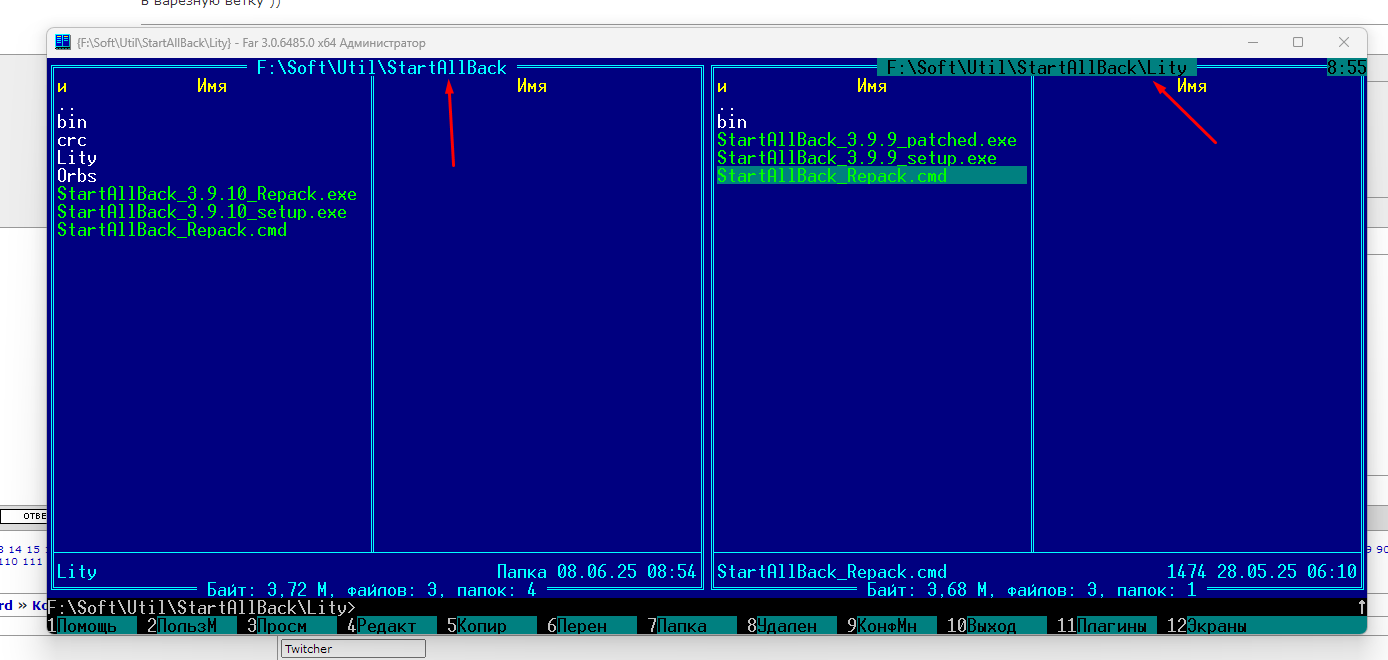Click the left panel sort-mode letter и
This screenshot has width=1388, height=660.
62,87
